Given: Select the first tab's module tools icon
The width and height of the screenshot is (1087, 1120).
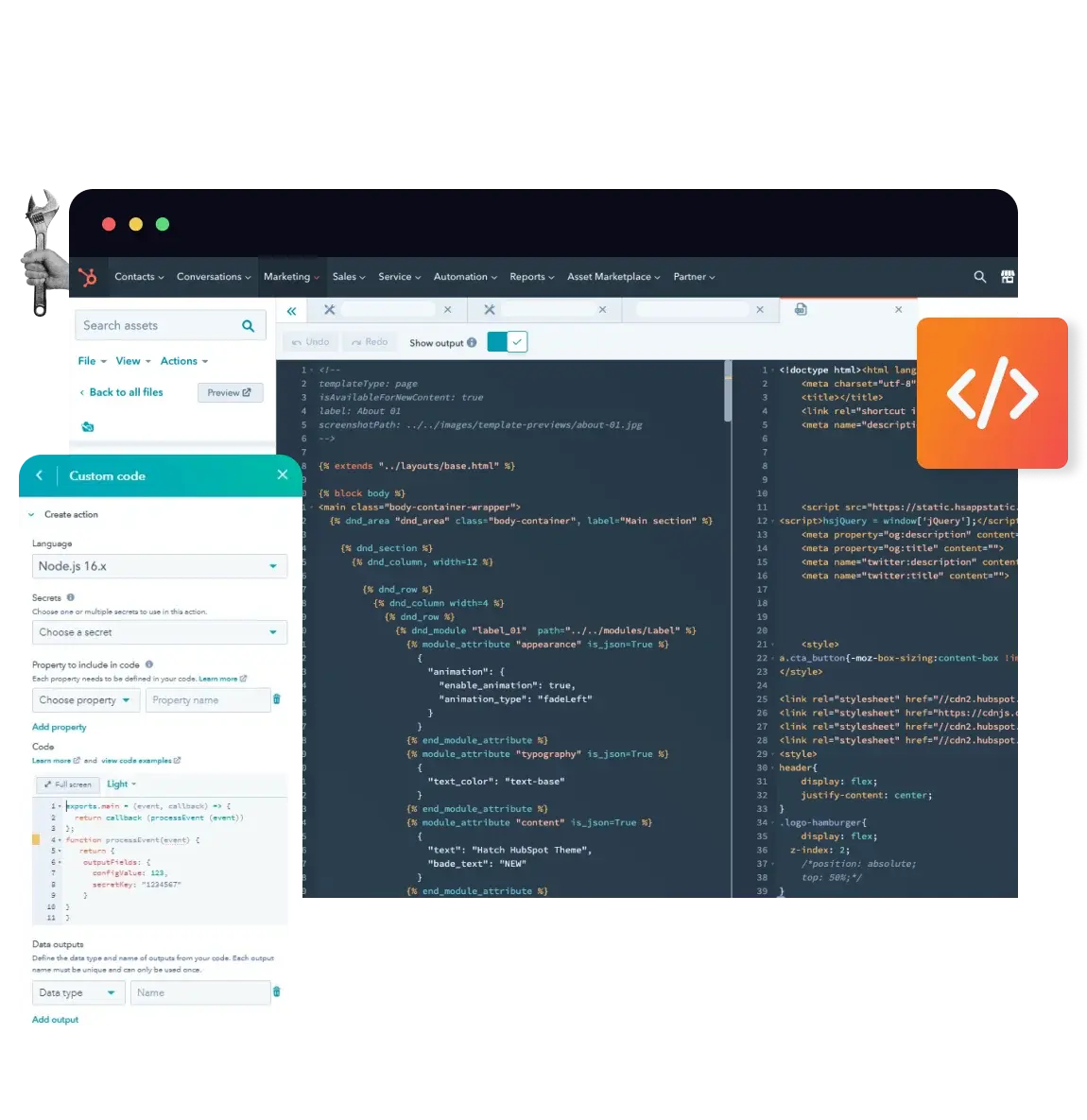Looking at the screenshot, I should 329,309.
